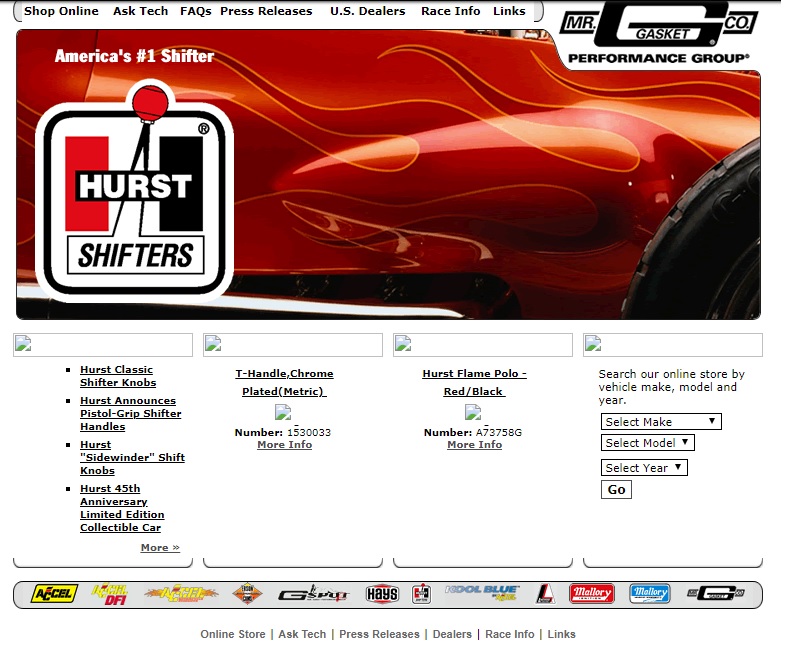Go to U.S. Dealers menu item
This screenshot has width=800, height=655.
367,11
